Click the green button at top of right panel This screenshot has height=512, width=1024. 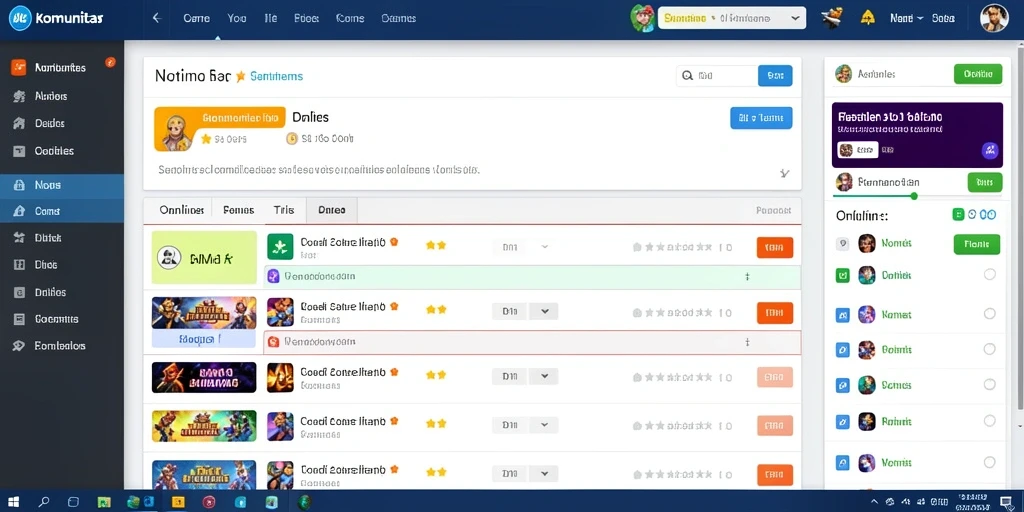[x=978, y=74]
